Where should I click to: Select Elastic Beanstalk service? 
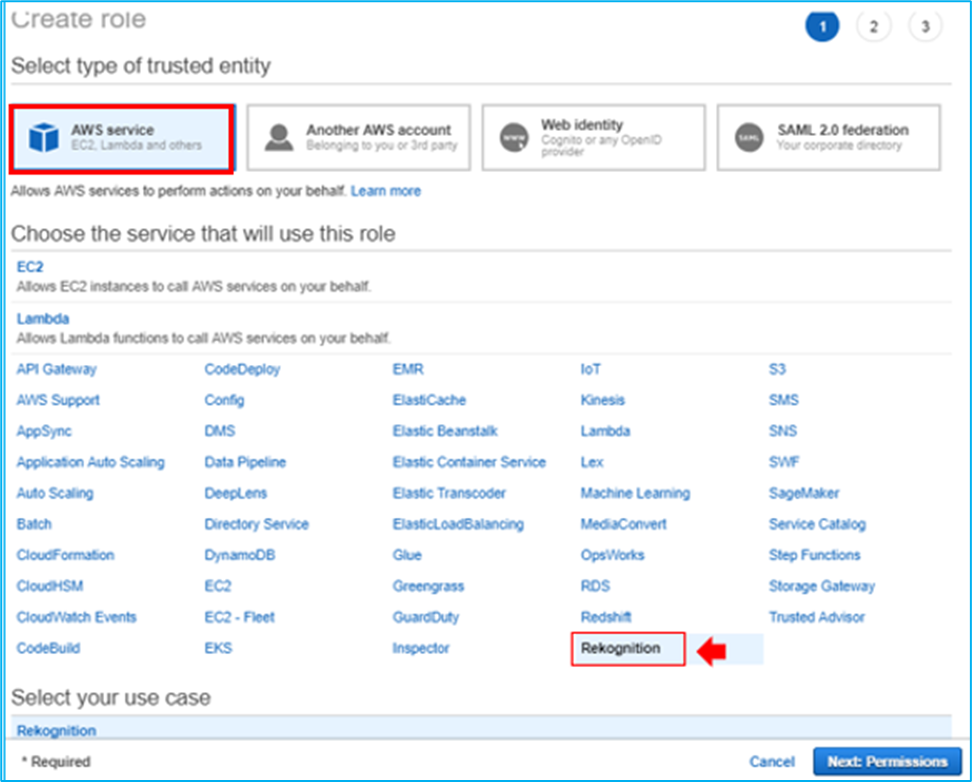click(445, 431)
